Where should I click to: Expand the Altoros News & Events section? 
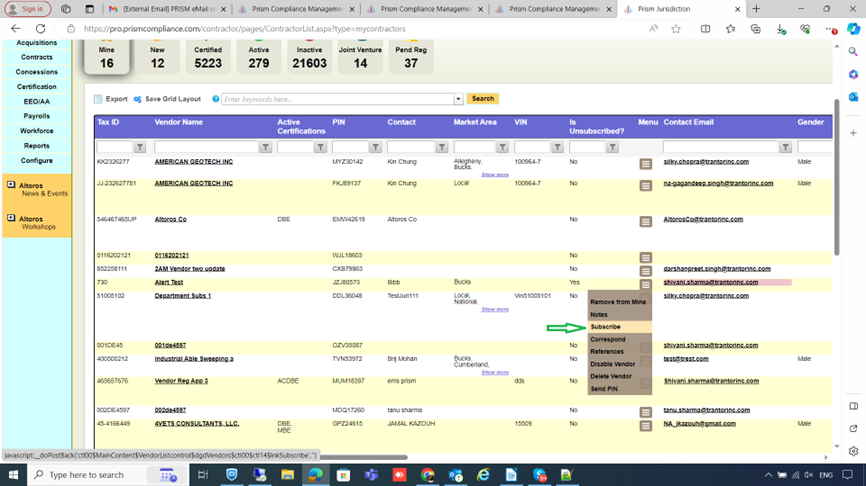tap(11, 185)
